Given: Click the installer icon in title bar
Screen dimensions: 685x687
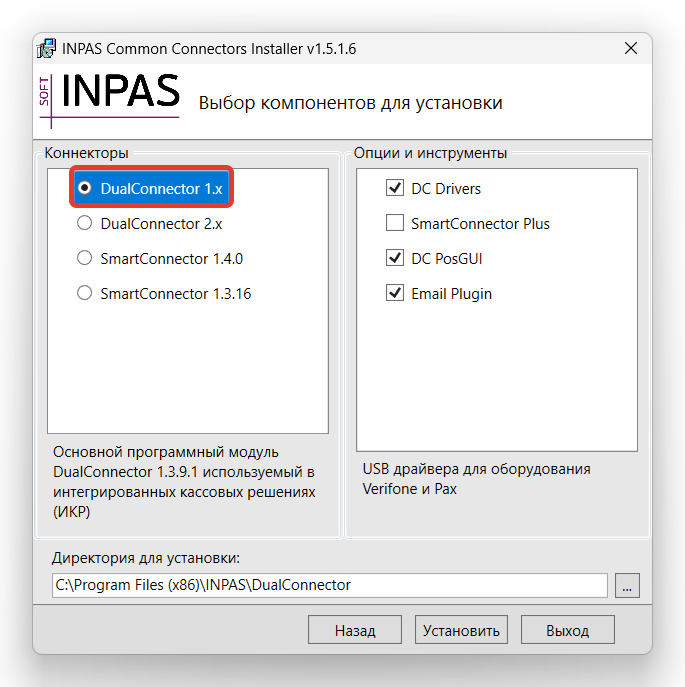Looking at the screenshot, I should click(47, 48).
